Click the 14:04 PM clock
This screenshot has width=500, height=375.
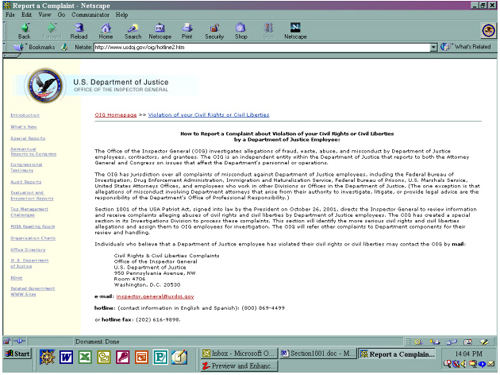[469, 354]
